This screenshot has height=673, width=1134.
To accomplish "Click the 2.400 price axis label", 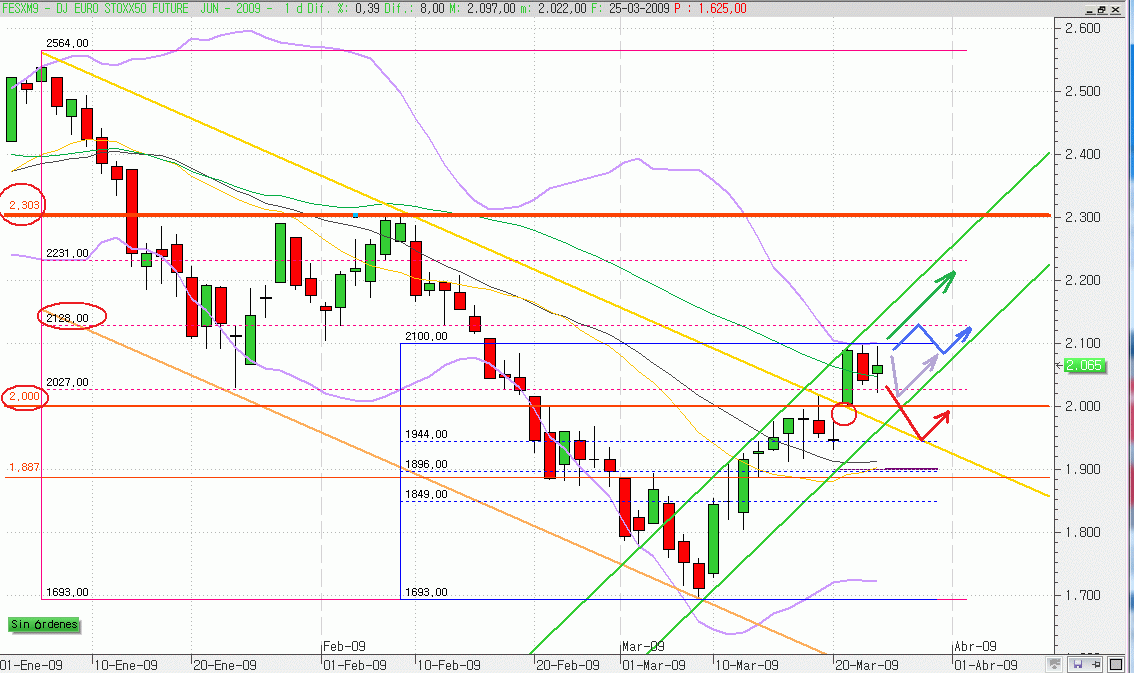I will pos(1083,154).
